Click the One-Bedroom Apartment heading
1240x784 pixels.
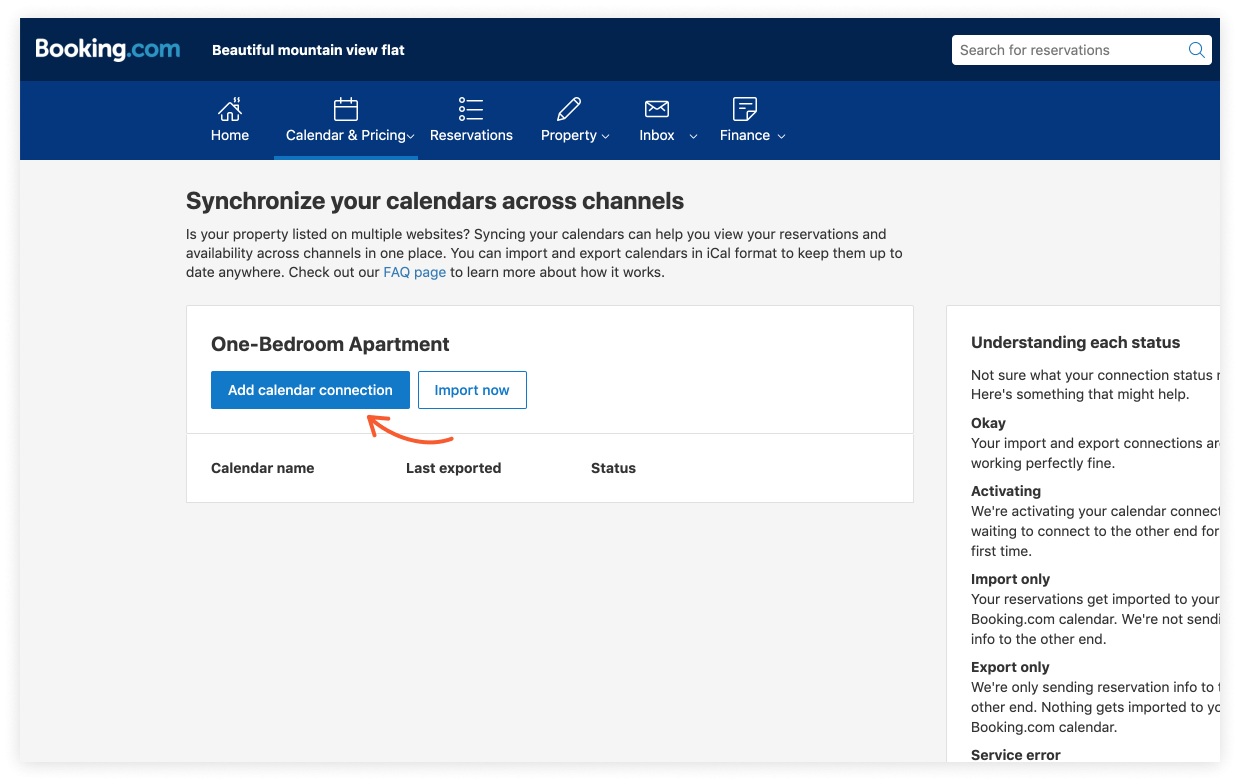point(330,344)
